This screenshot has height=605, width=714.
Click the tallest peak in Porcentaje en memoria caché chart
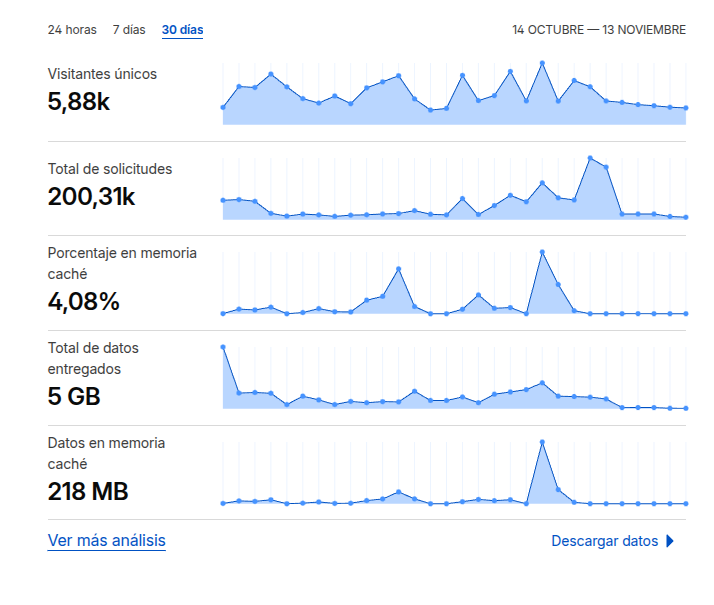tap(542, 252)
